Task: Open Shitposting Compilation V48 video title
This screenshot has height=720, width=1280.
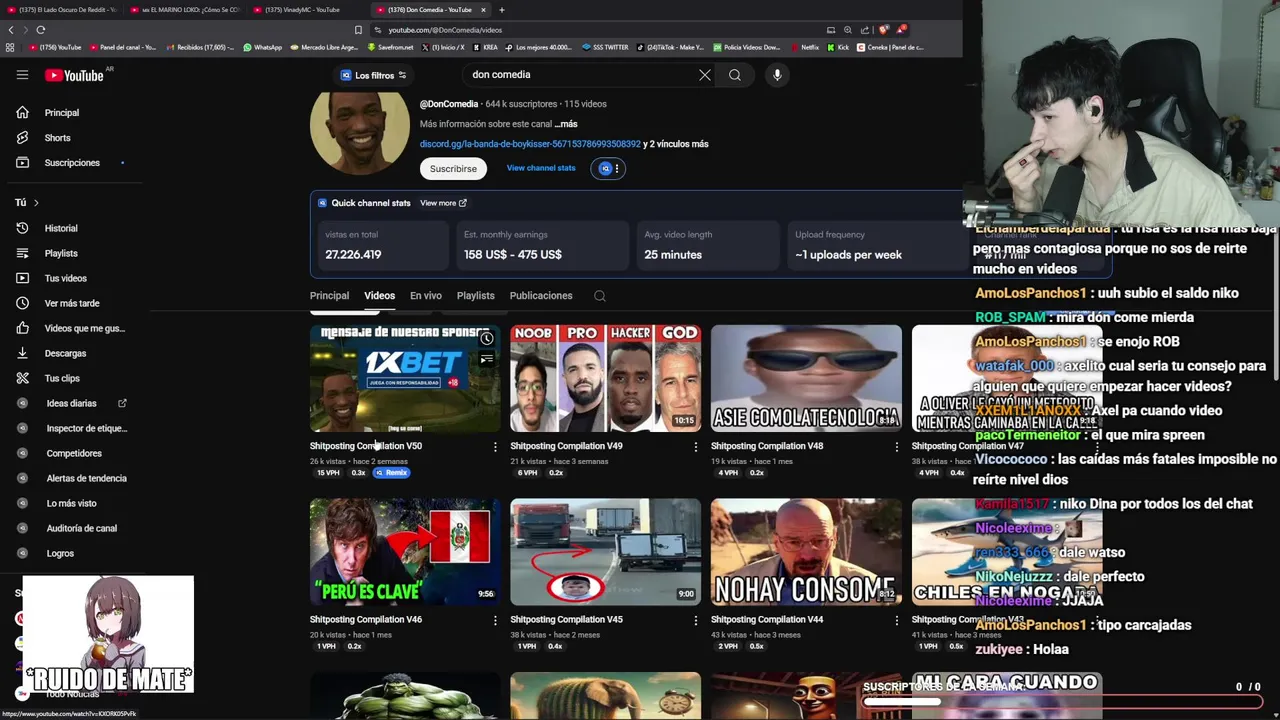Action: 767,447
